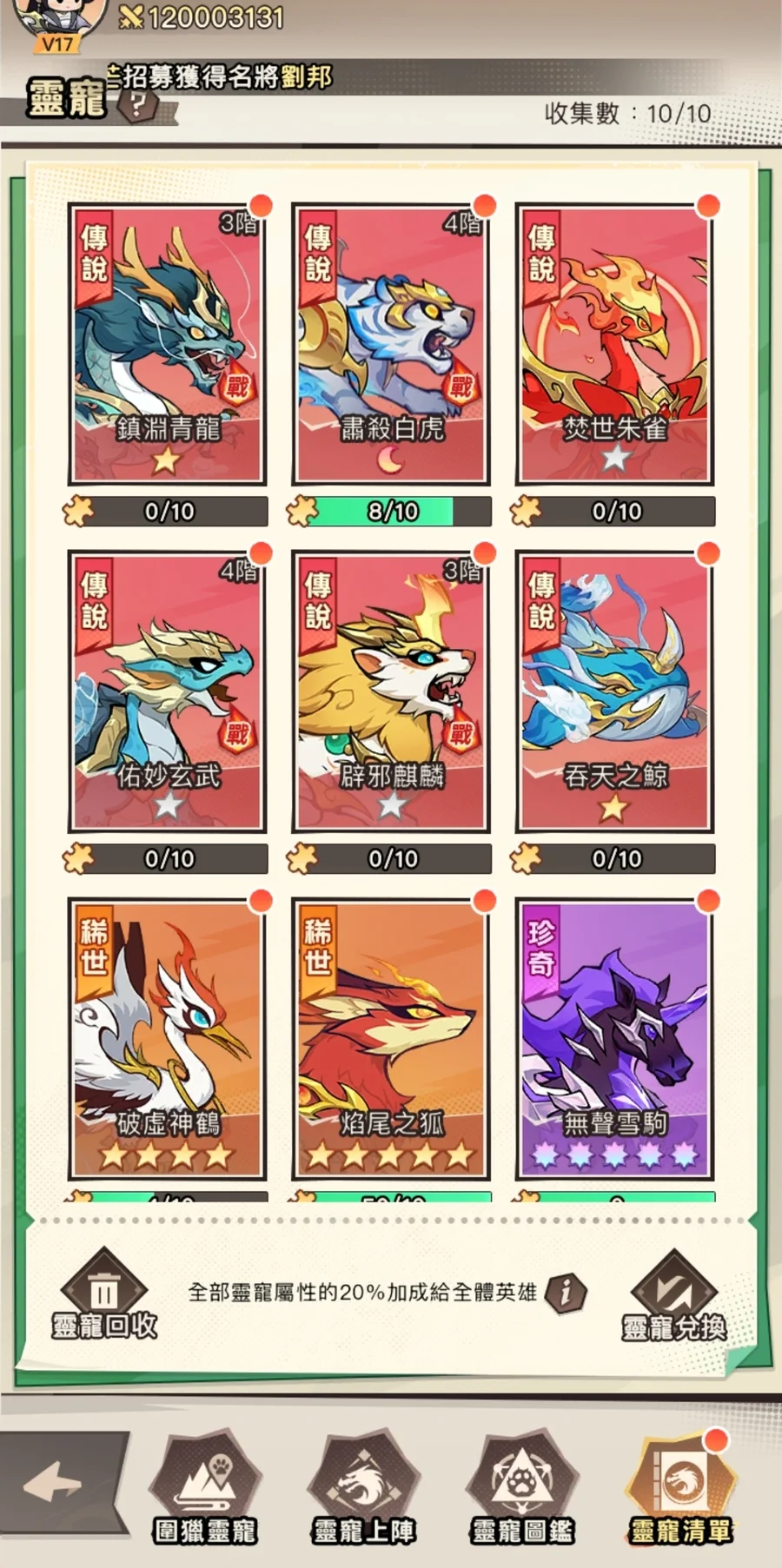This screenshot has height=1568, width=782.
Task: Open the 焚世朱雀 pet card
Action: [x=614, y=344]
